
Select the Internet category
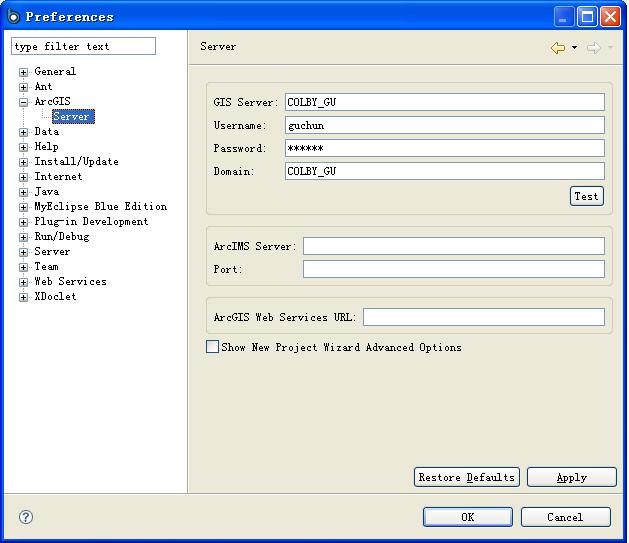point(58,176)
